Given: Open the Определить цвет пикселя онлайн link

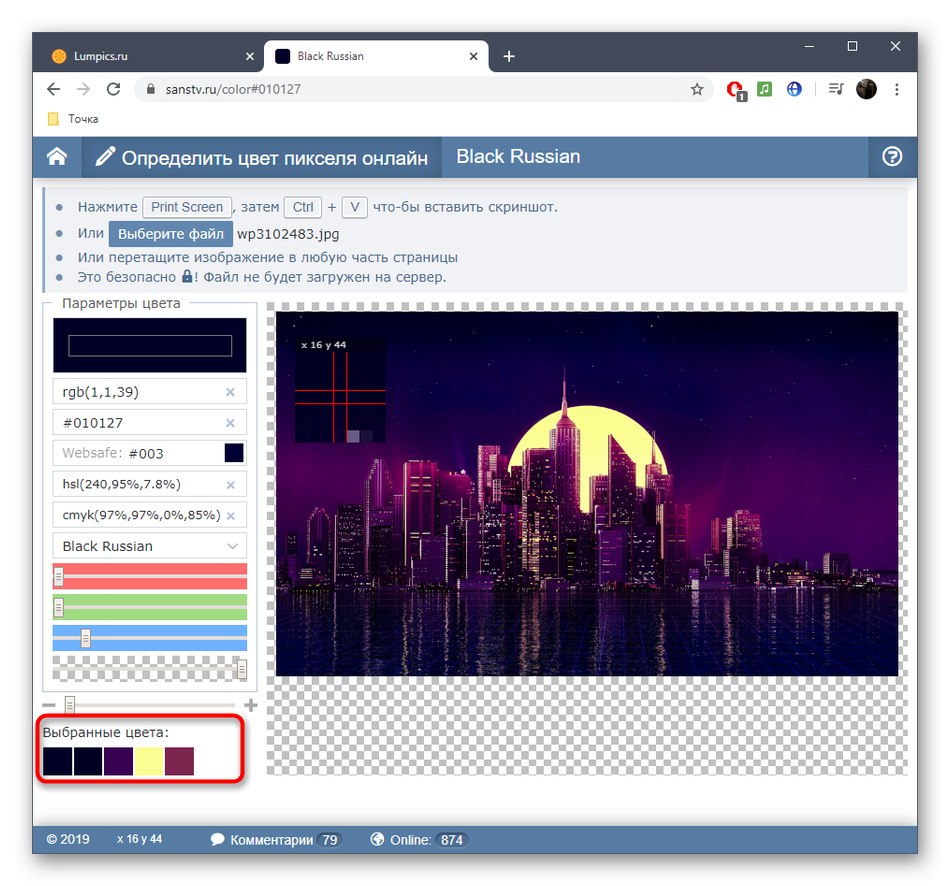Looking at the screenshot, I should pos(262,158).
